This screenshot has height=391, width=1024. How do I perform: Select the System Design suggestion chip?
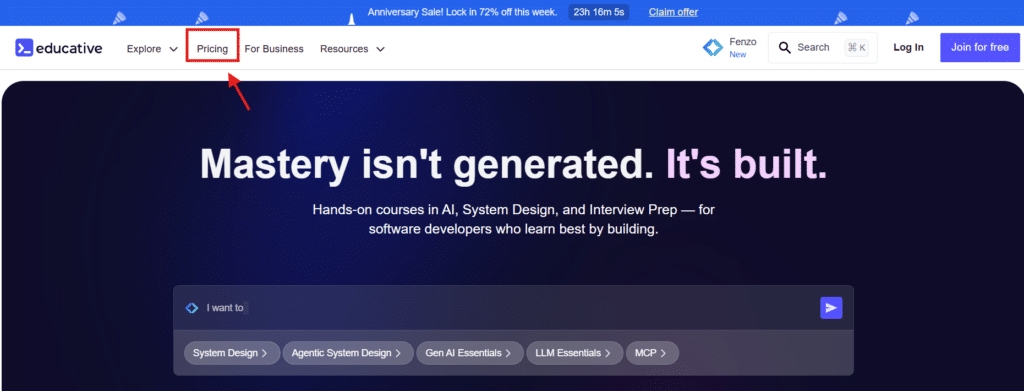coord(231,353)
